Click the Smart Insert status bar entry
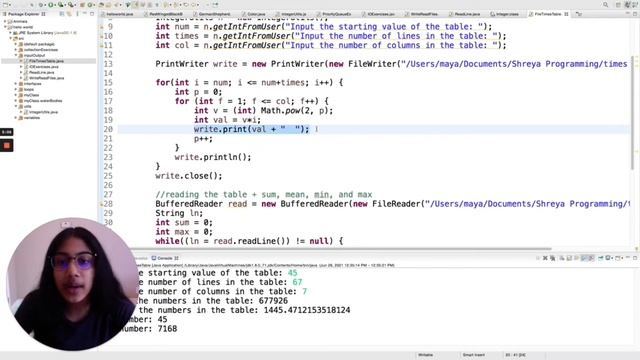The image size is (640, 360). 473,355
